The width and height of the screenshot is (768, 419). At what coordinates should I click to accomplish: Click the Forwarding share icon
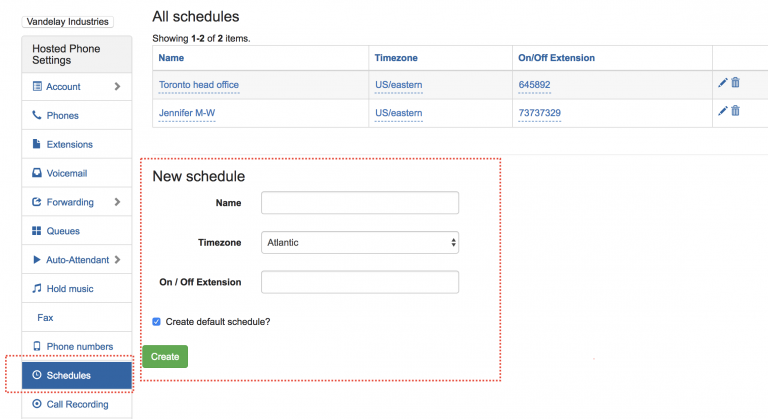(x=37, y=202)
